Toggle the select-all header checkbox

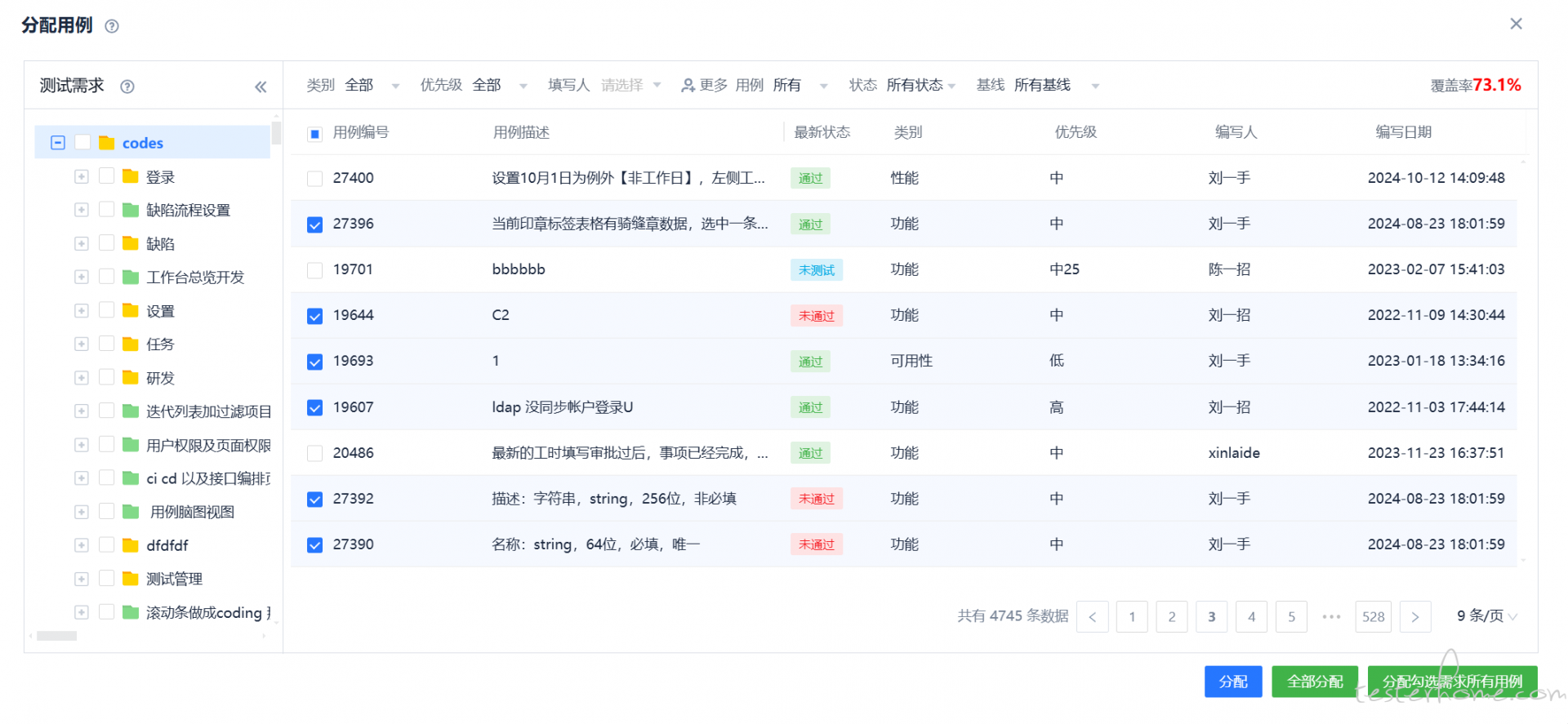(314, 134)
